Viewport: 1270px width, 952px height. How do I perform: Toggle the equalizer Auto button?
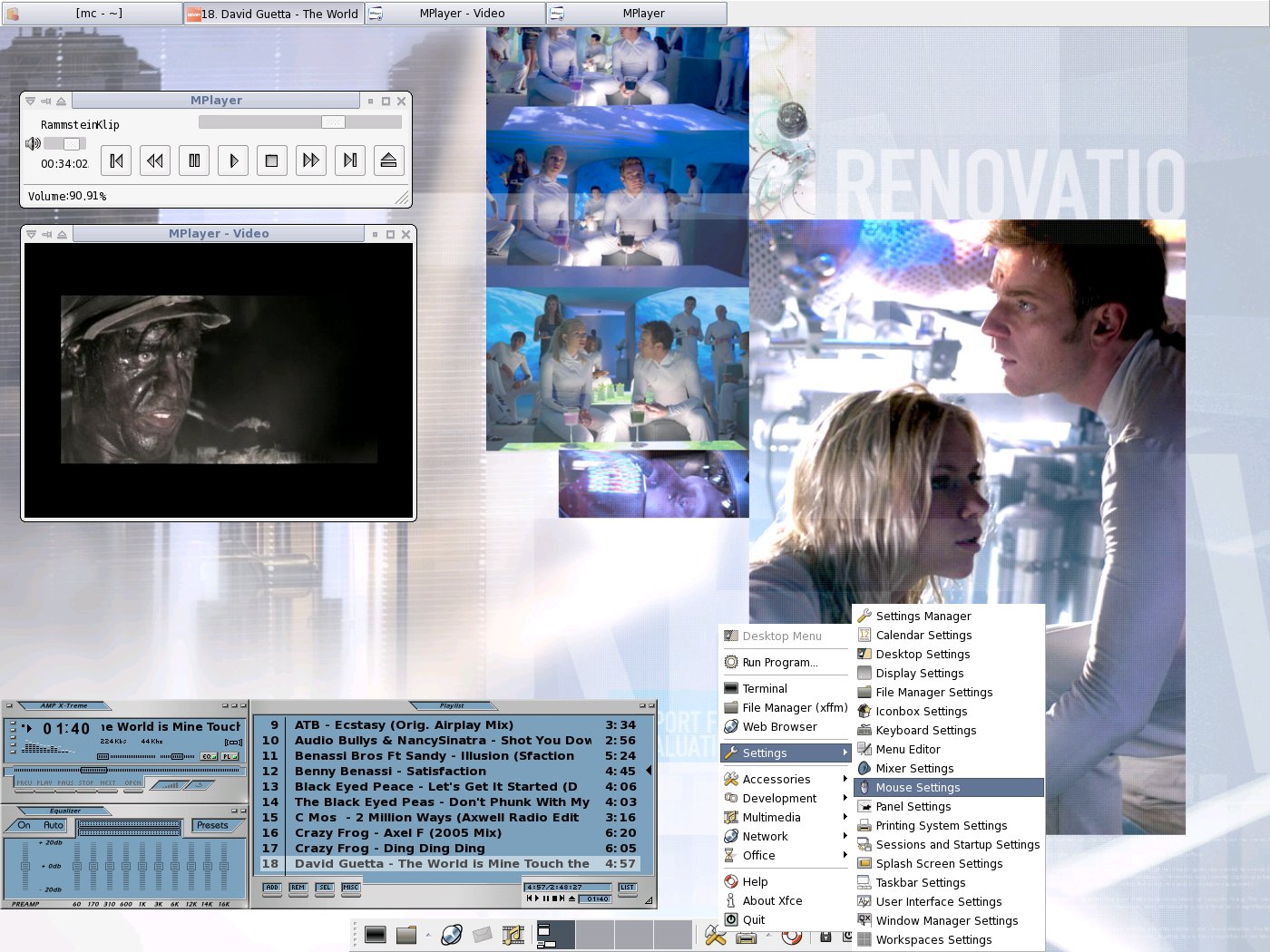54,825
